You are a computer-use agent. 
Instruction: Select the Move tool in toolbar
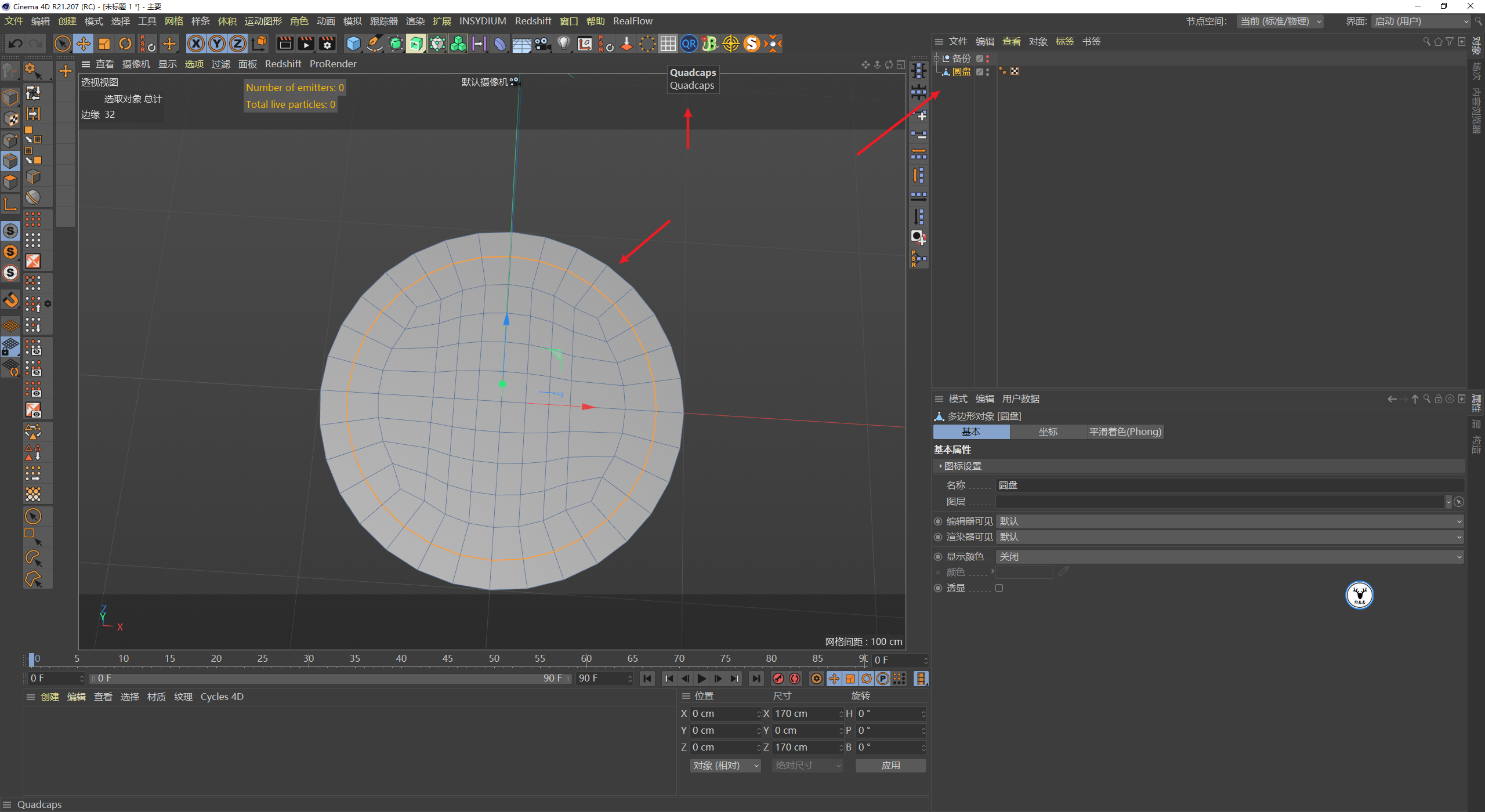(x=85, y=43)
